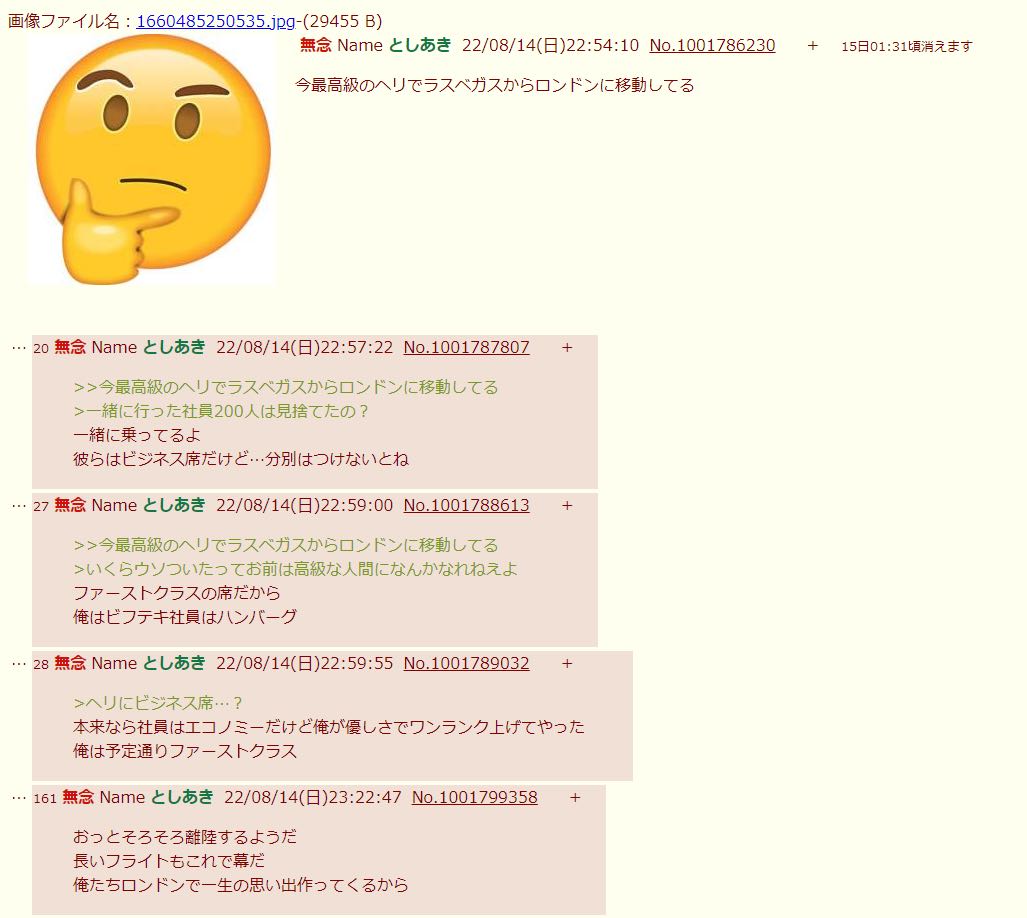This screenshot has height=918, width=1027.
Task: Expand the ellipsis before reply 28
Action: coord(18,663)
